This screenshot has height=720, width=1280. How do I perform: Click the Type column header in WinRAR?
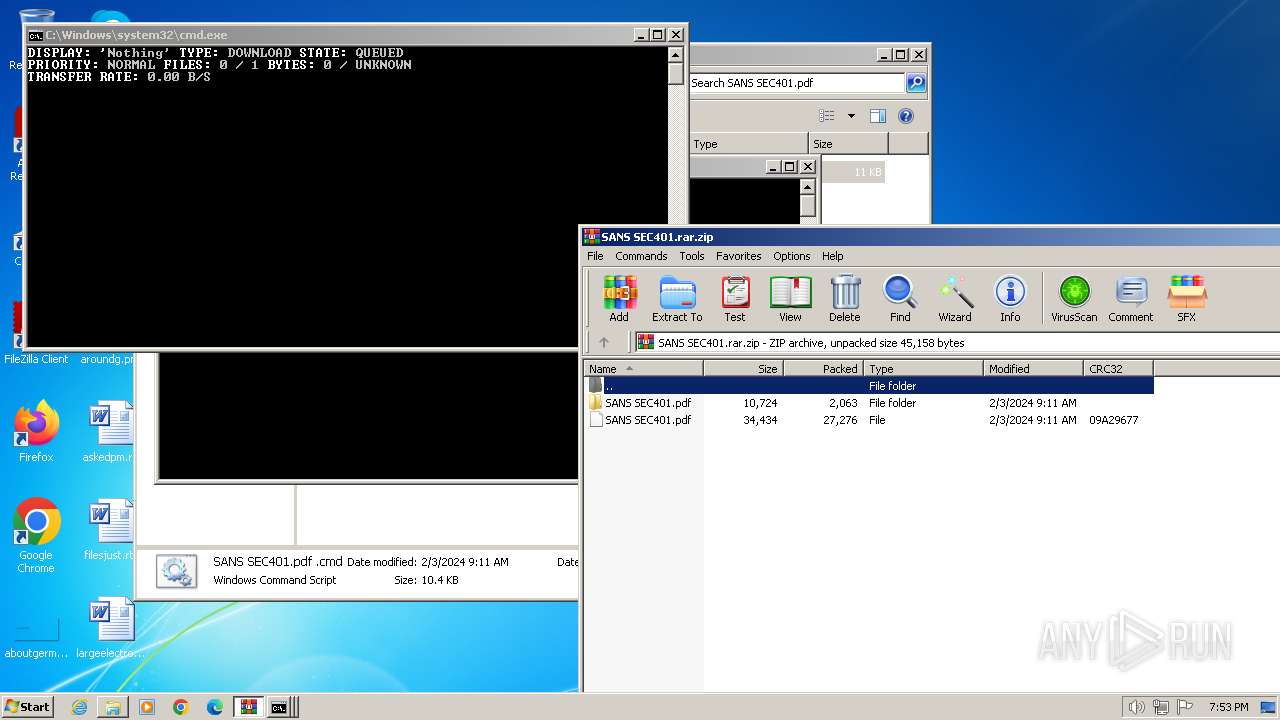[x=923, y=369]
